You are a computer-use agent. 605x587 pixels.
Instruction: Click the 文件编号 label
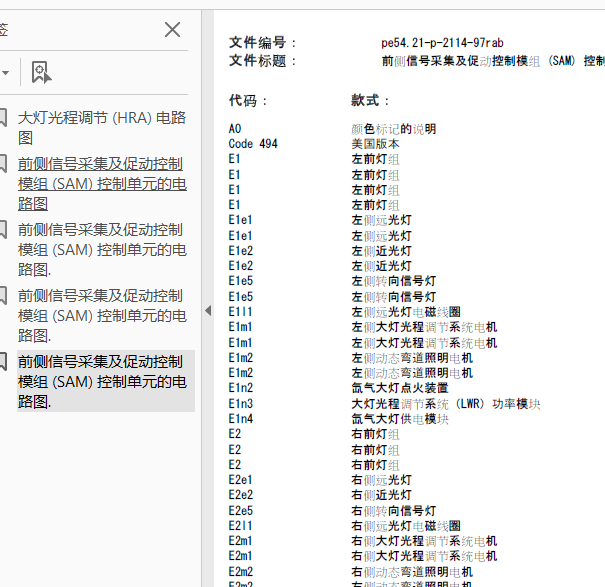tap(262, 42)
